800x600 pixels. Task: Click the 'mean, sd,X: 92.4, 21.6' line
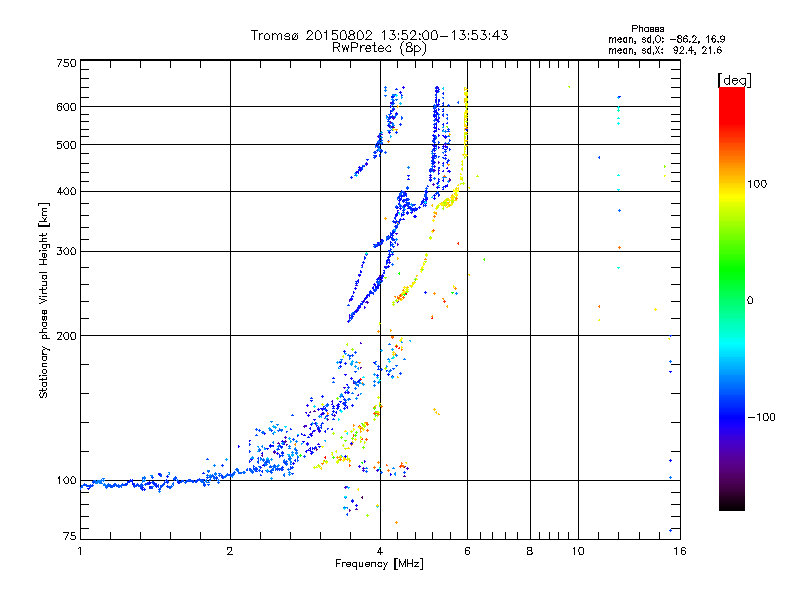coord(665,51)
